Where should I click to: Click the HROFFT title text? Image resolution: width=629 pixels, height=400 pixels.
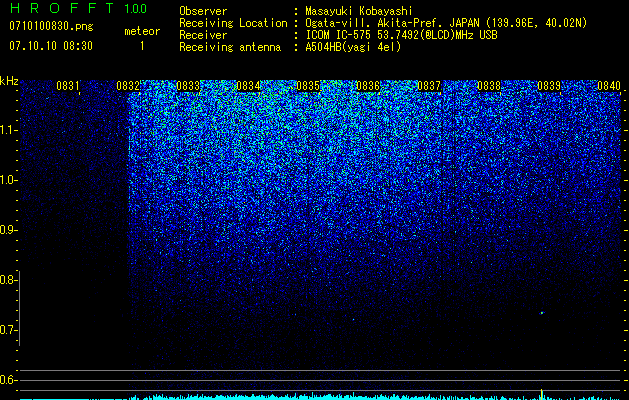click(64, 8)
